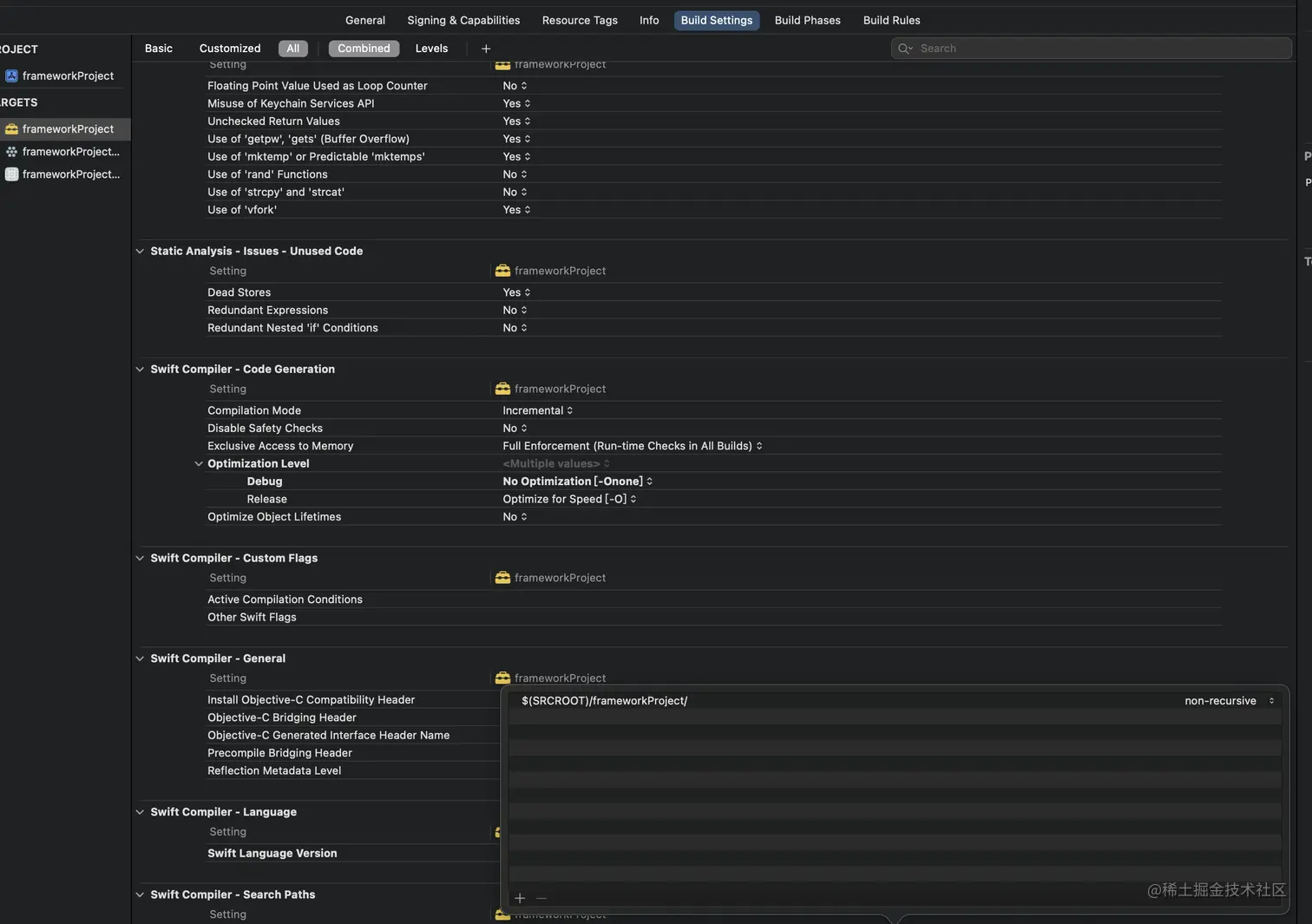Select the Other Swift Flags setting row
Image resolution: width=1312 pixels, height=924 pixels.
[x=252, y=618]
